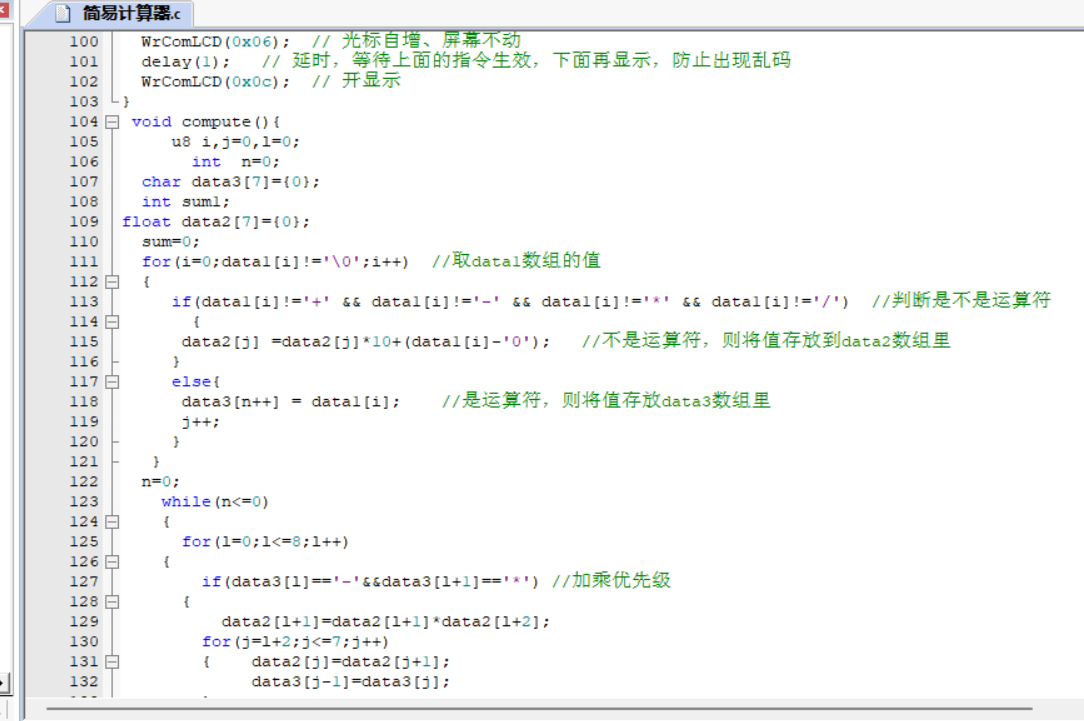Click on 'for(j=l+2;j<=7;j++)' line
This screenshot has height=721, width=1084.
click(x=295, y=642)
